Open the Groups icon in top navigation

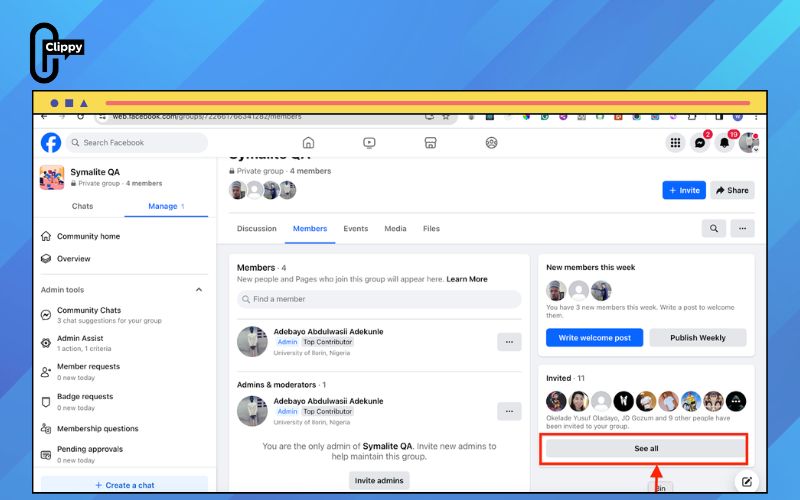pyautogui.click(x=491, y=142)
